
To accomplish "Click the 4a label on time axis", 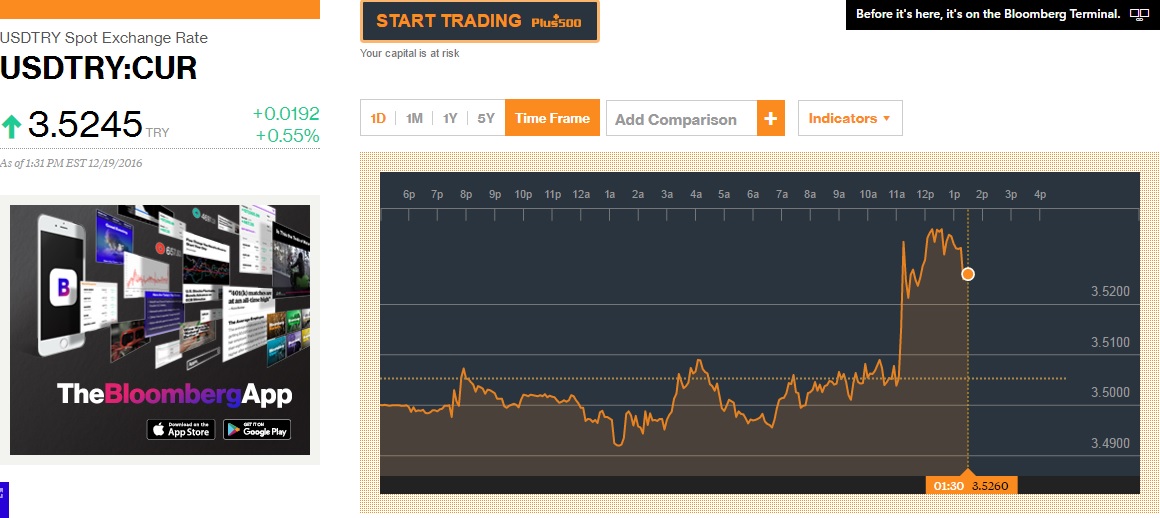I will pos(695,195).
